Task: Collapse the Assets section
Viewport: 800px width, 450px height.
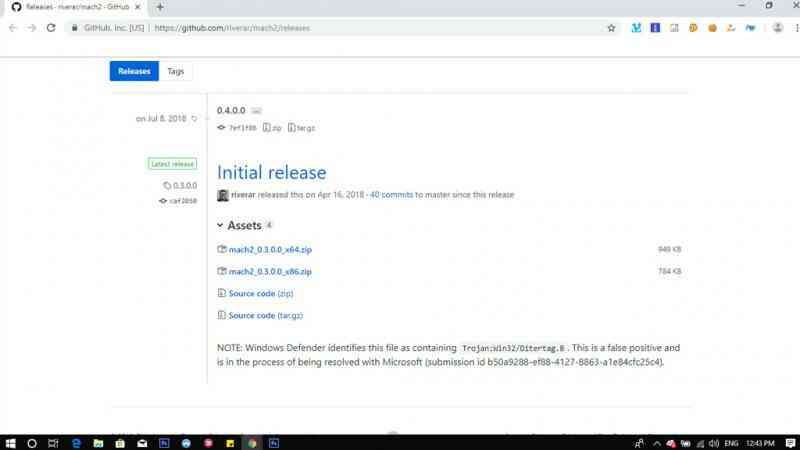Action: point(239,225)
